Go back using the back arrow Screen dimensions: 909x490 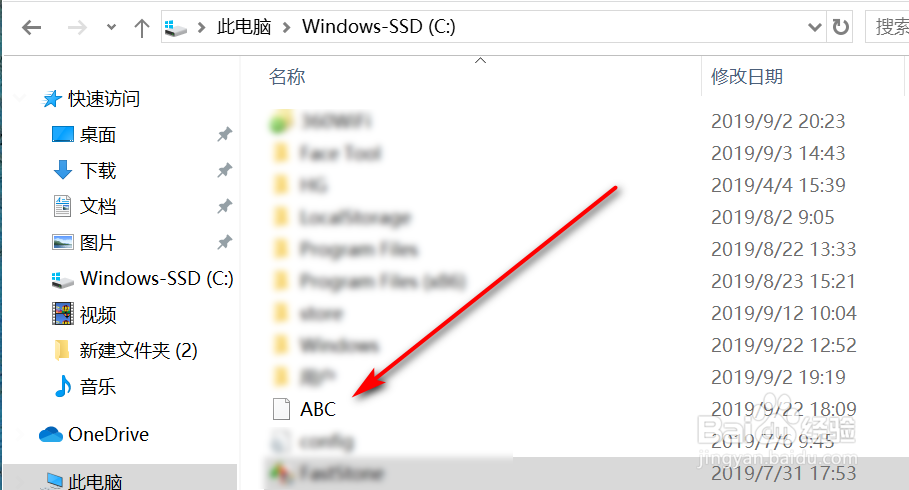pos(31,27)
